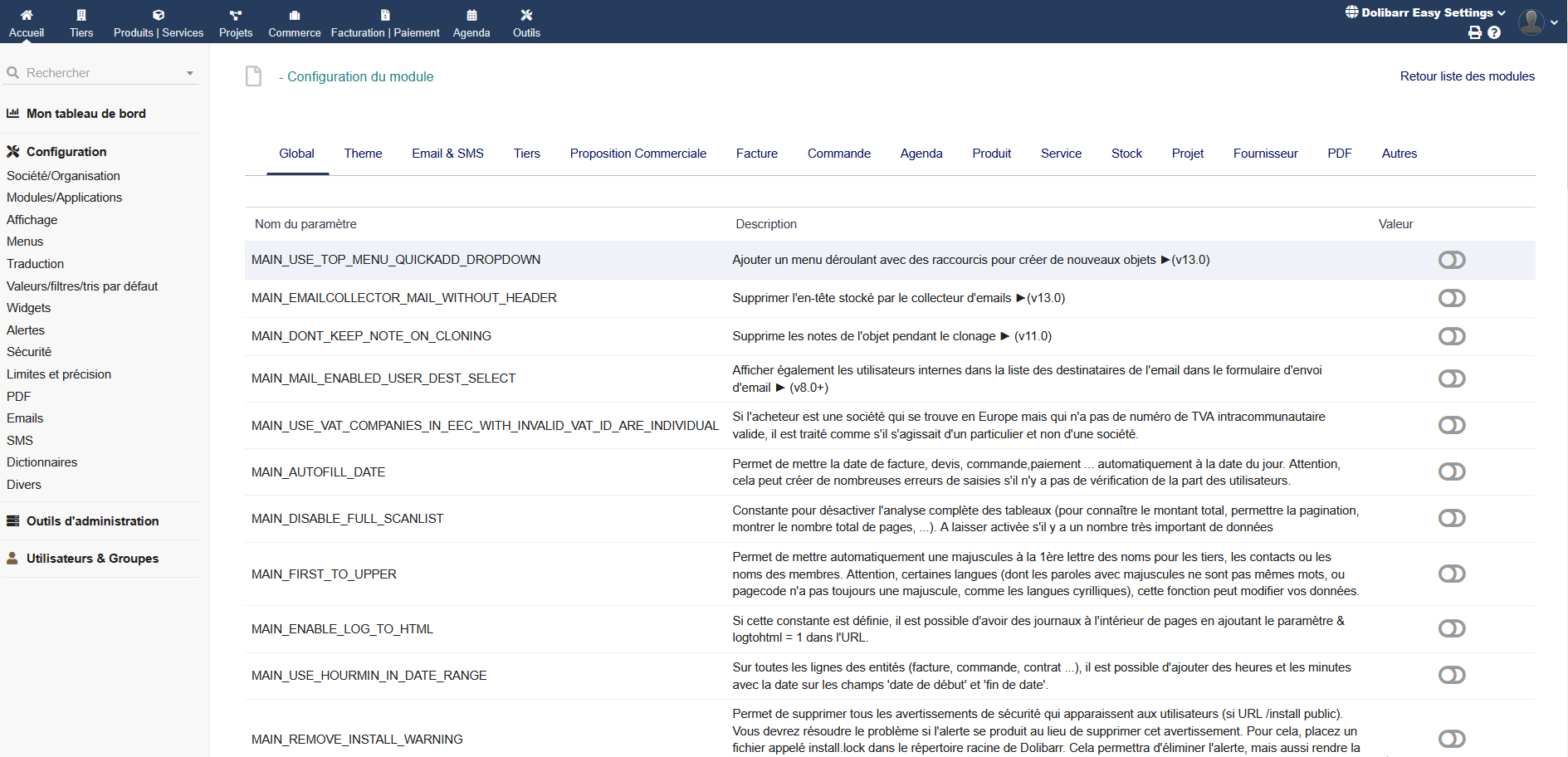Enable MAIN_USE_TOP_MENU_QUICKADD_DROPDOWN toggle
Screen dimensions: 1568x757
[x=1451, y=260]
